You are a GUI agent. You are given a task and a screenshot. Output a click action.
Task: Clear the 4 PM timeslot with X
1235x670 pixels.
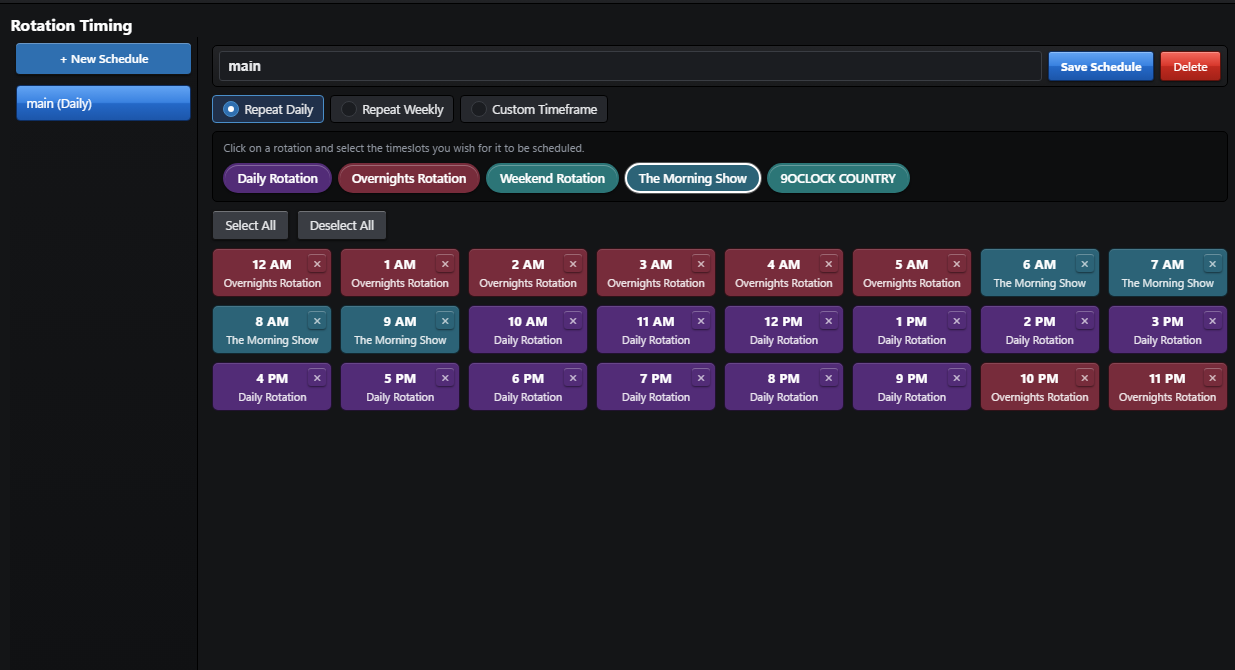tap(317, 378)
